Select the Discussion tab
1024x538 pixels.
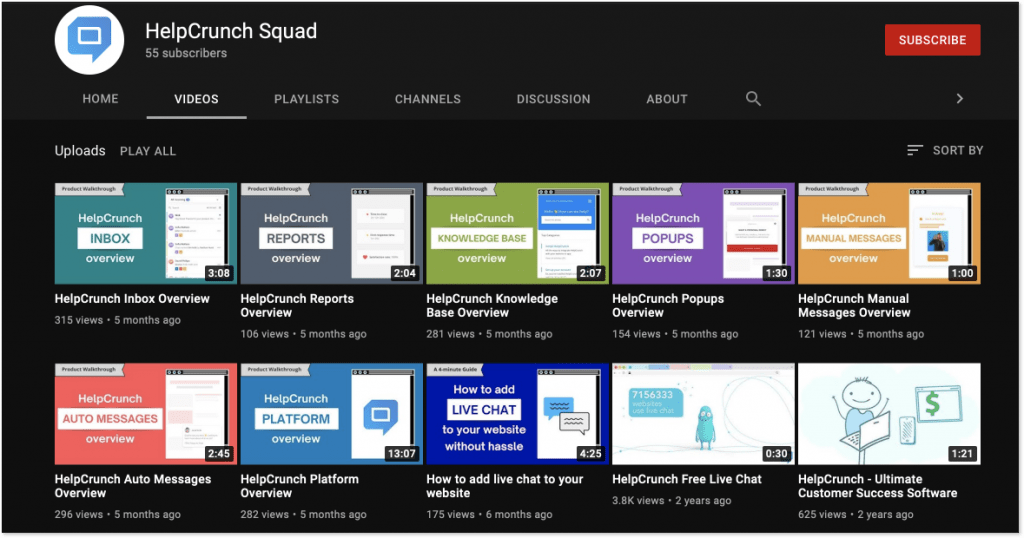tap(553, 99)
